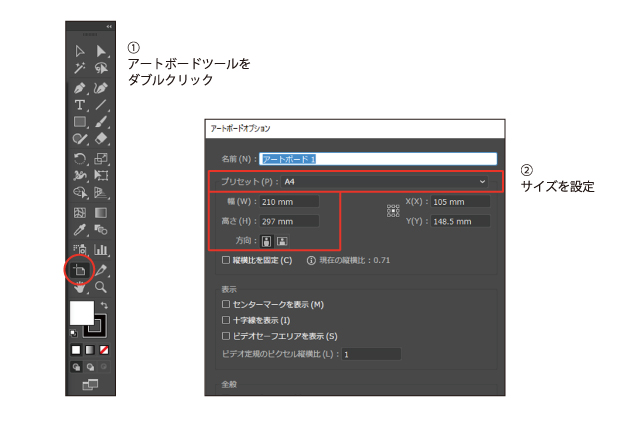
Task: Select the Rectangle tool
Action: click(x=80, y=122)
